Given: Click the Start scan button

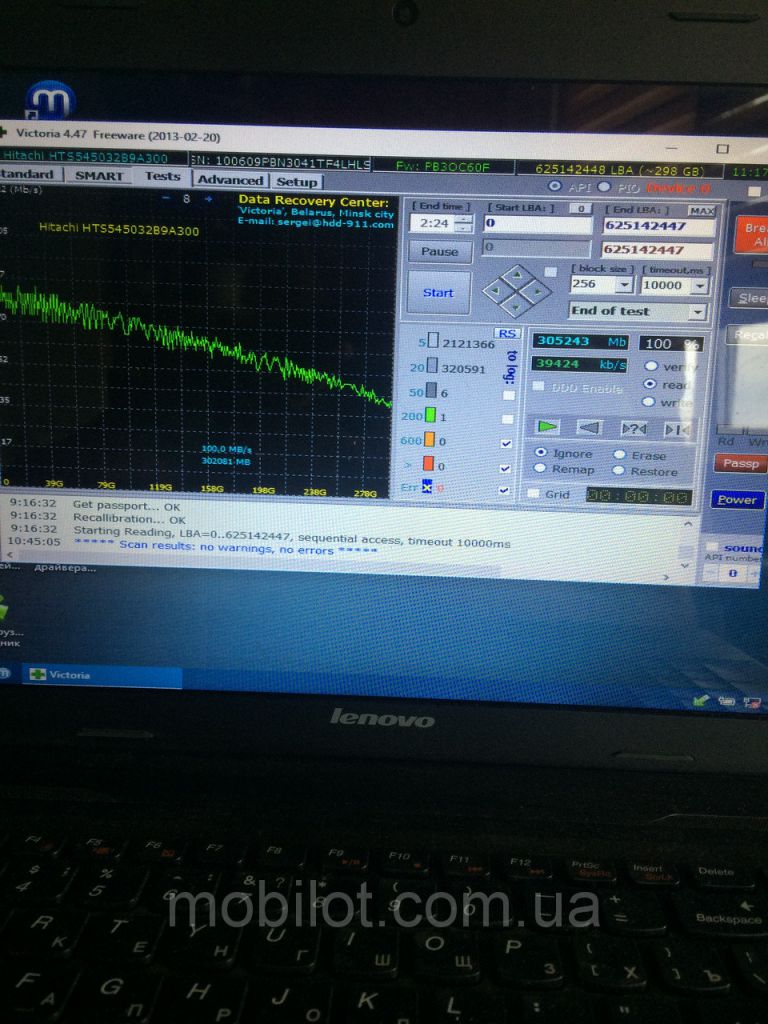Looking at the screenshot, I should pyautogui.click(x=438, y=293).
